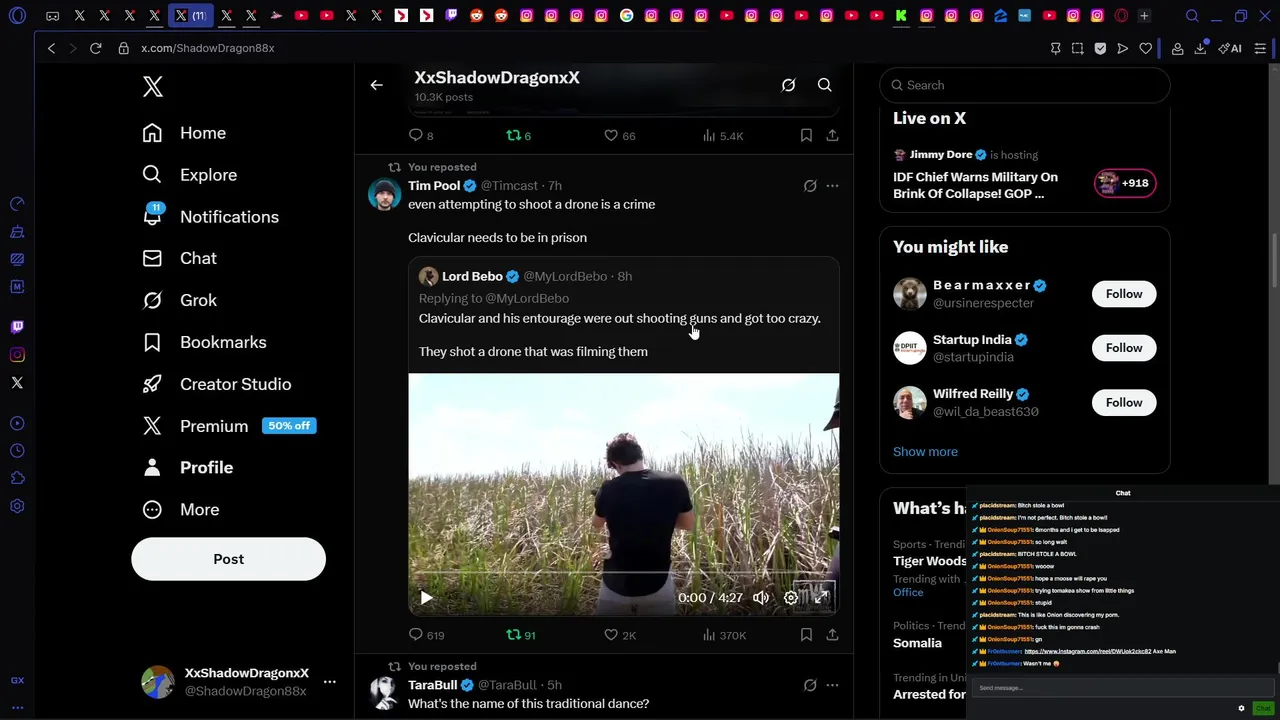Image resolution: width=1280 pixels, height=720 pixels.
Task: Take a snapshot with the camera frame icon
Action: (x=1077, y=48)
